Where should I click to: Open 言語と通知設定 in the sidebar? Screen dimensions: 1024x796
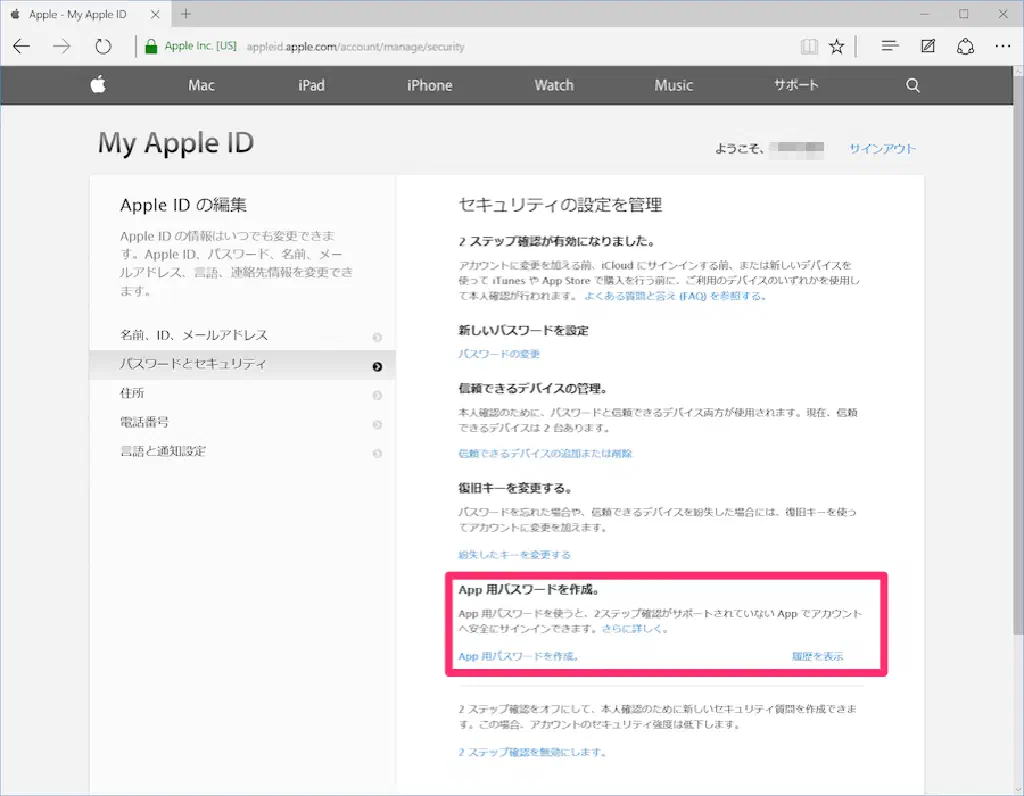pos(163,451)
